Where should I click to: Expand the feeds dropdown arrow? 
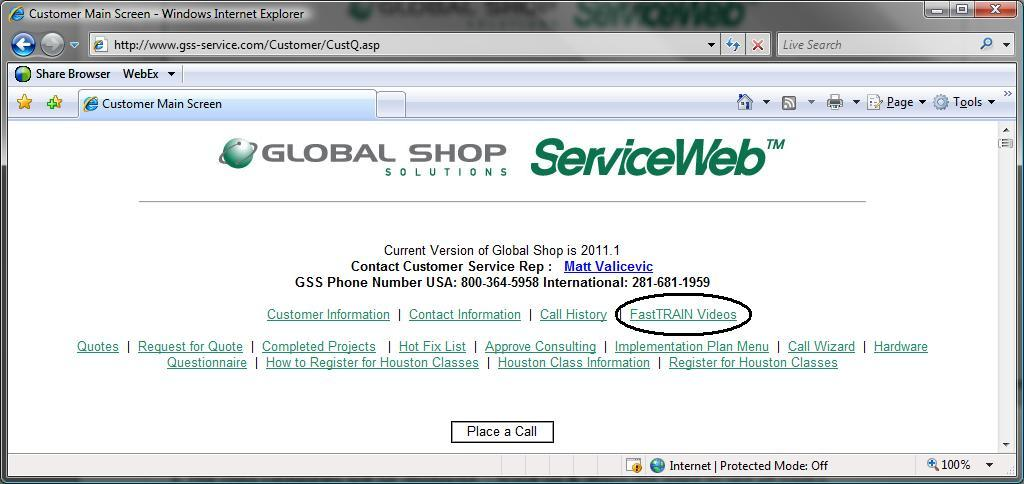click(x=811, y=103)
